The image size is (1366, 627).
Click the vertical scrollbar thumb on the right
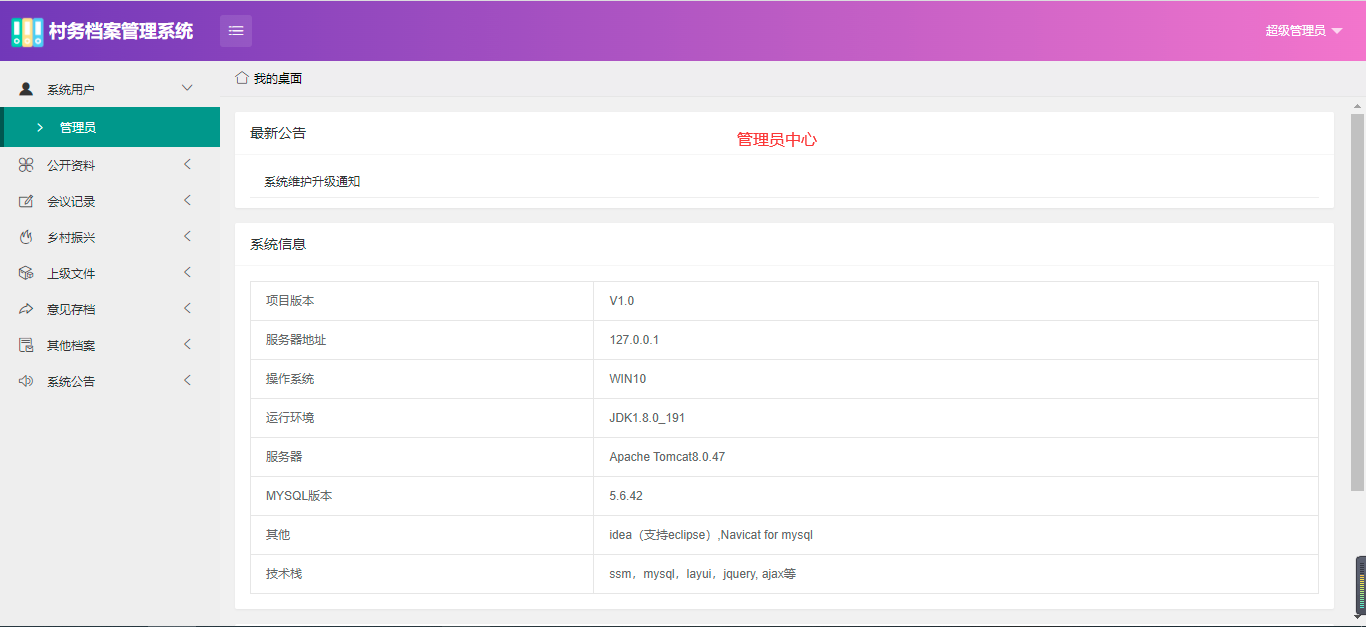(1358, 302)
